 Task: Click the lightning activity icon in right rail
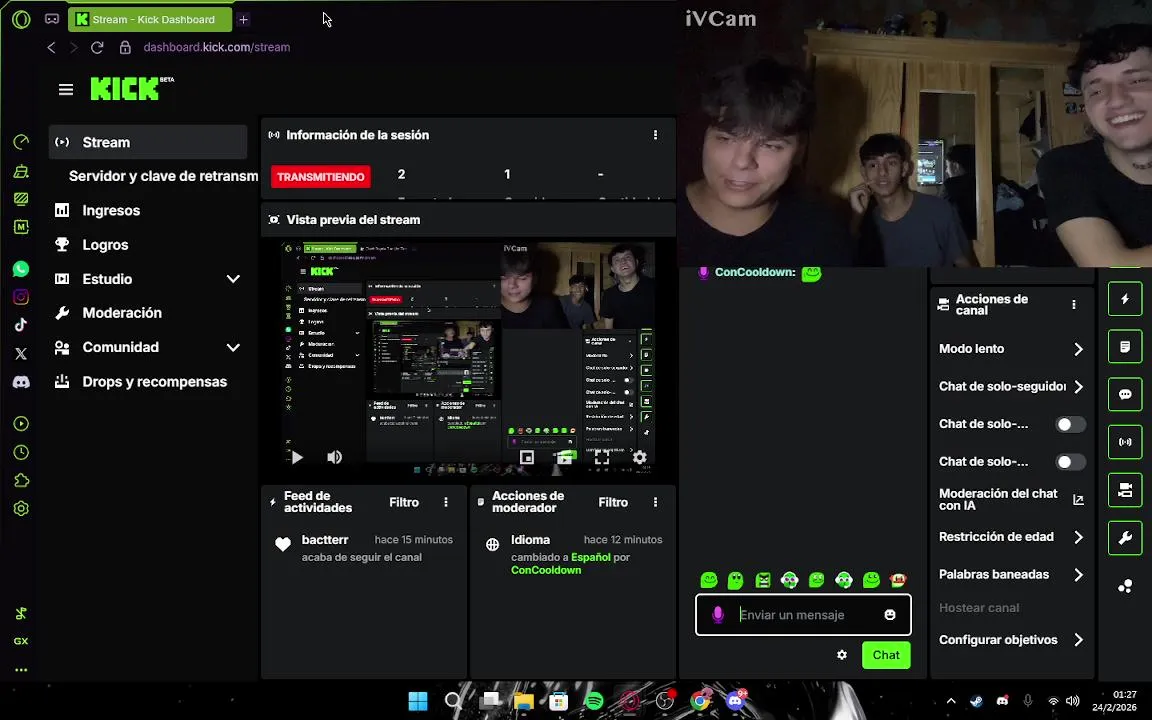click(x=1125, y=299)
